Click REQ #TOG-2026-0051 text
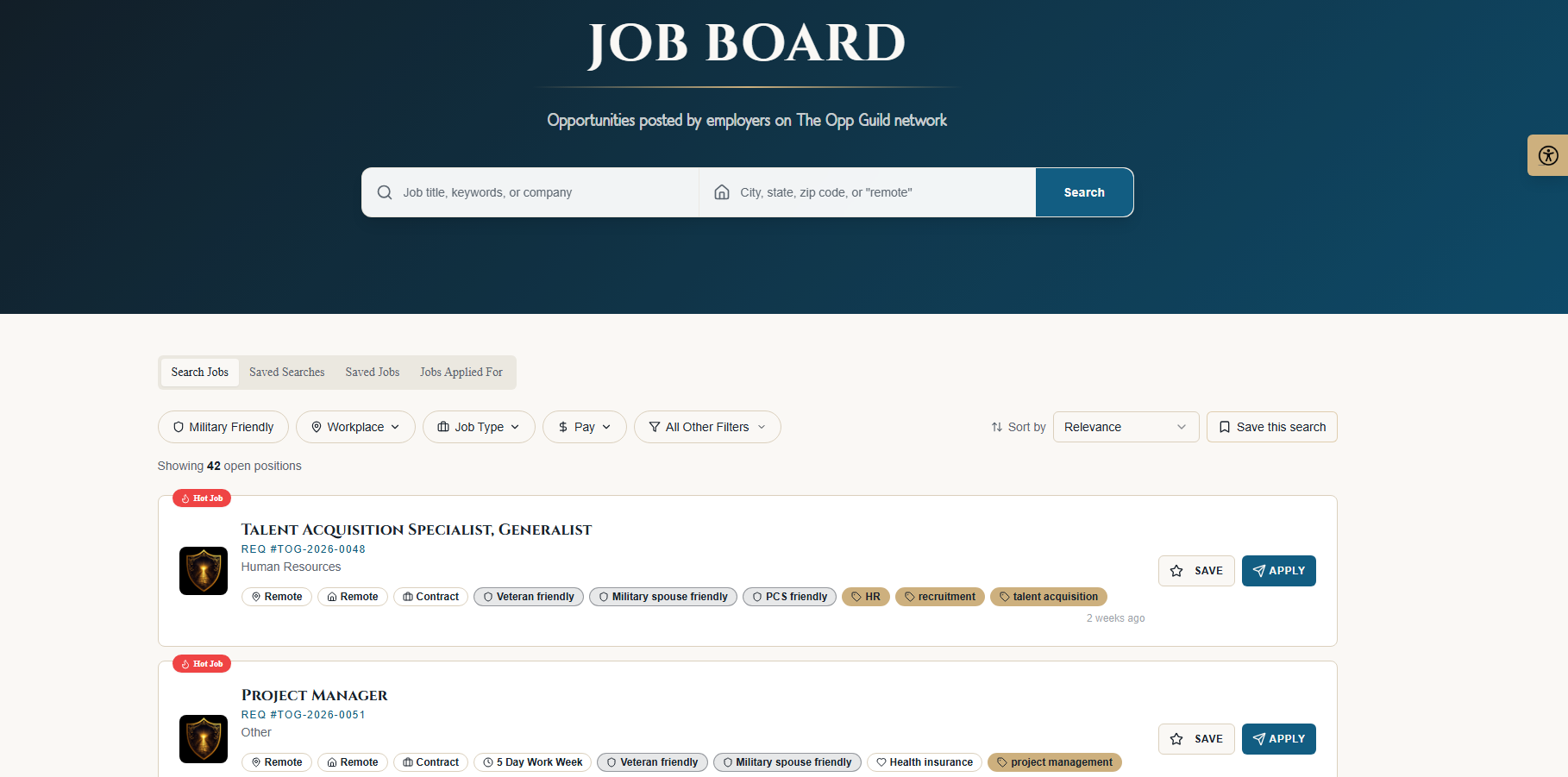Screen dimensions: 1568x777 pyautogui.click(x=304, y=715)
